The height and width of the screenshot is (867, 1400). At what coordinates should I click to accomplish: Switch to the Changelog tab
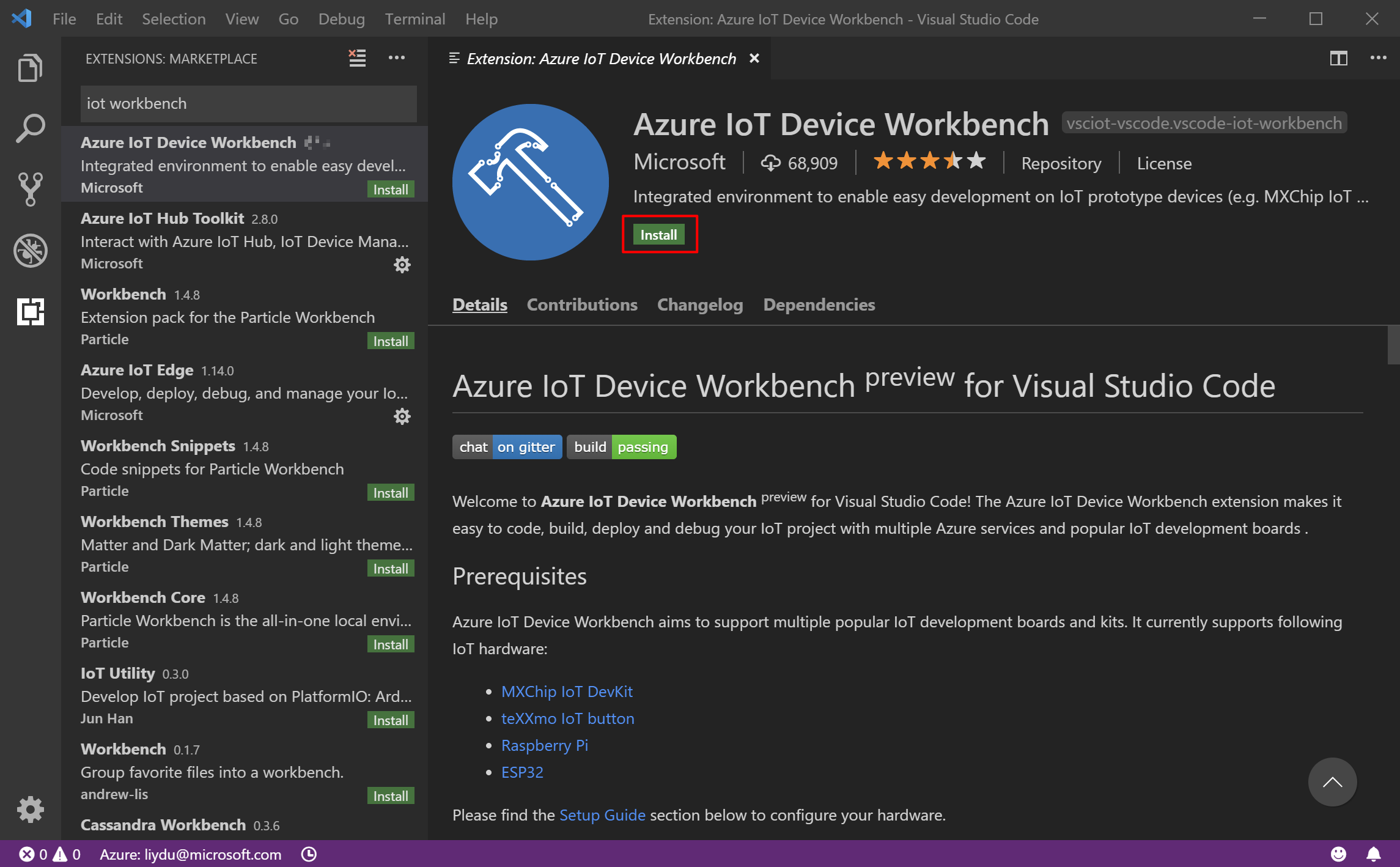[x=699, y=304]
